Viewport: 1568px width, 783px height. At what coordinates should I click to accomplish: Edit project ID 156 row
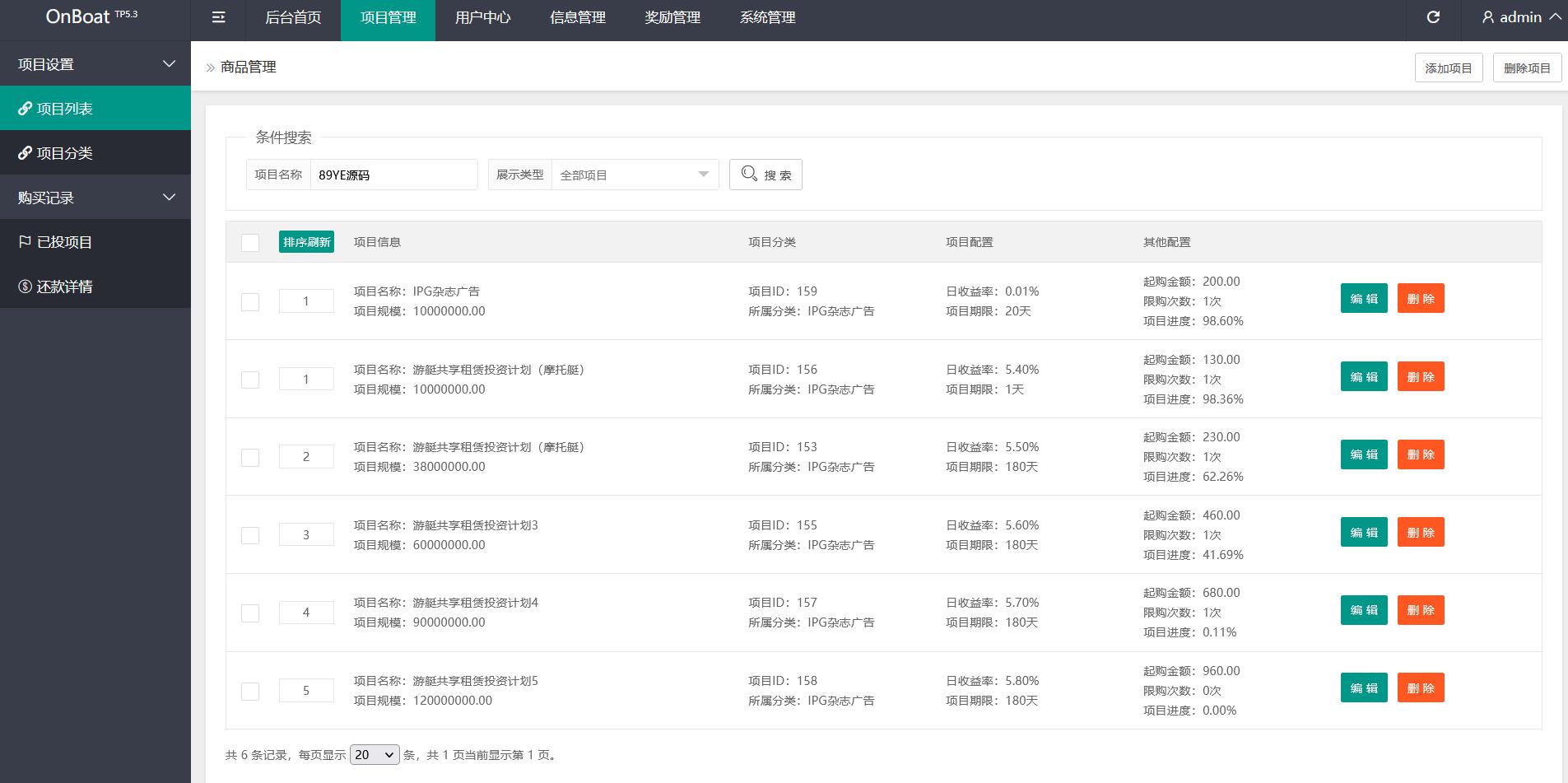(1364, 376)
